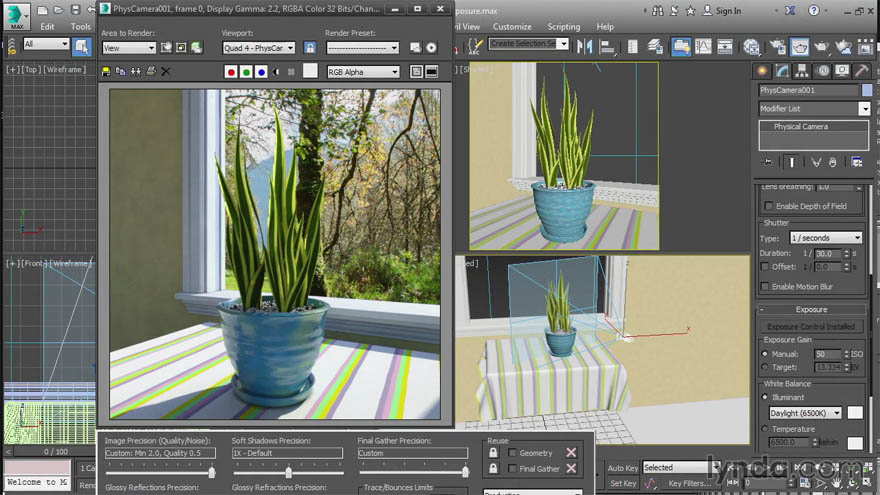880x495 pixels.
Task: Select the Target exposure gain radio button
Action: coord(764,367)
